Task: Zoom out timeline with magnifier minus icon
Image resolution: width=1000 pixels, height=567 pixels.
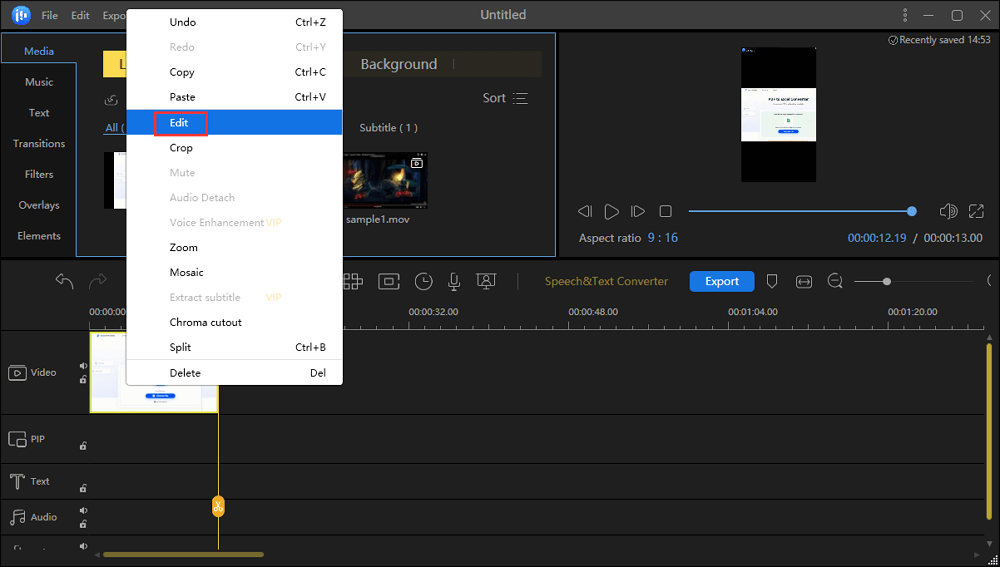Action: [835, 282]
